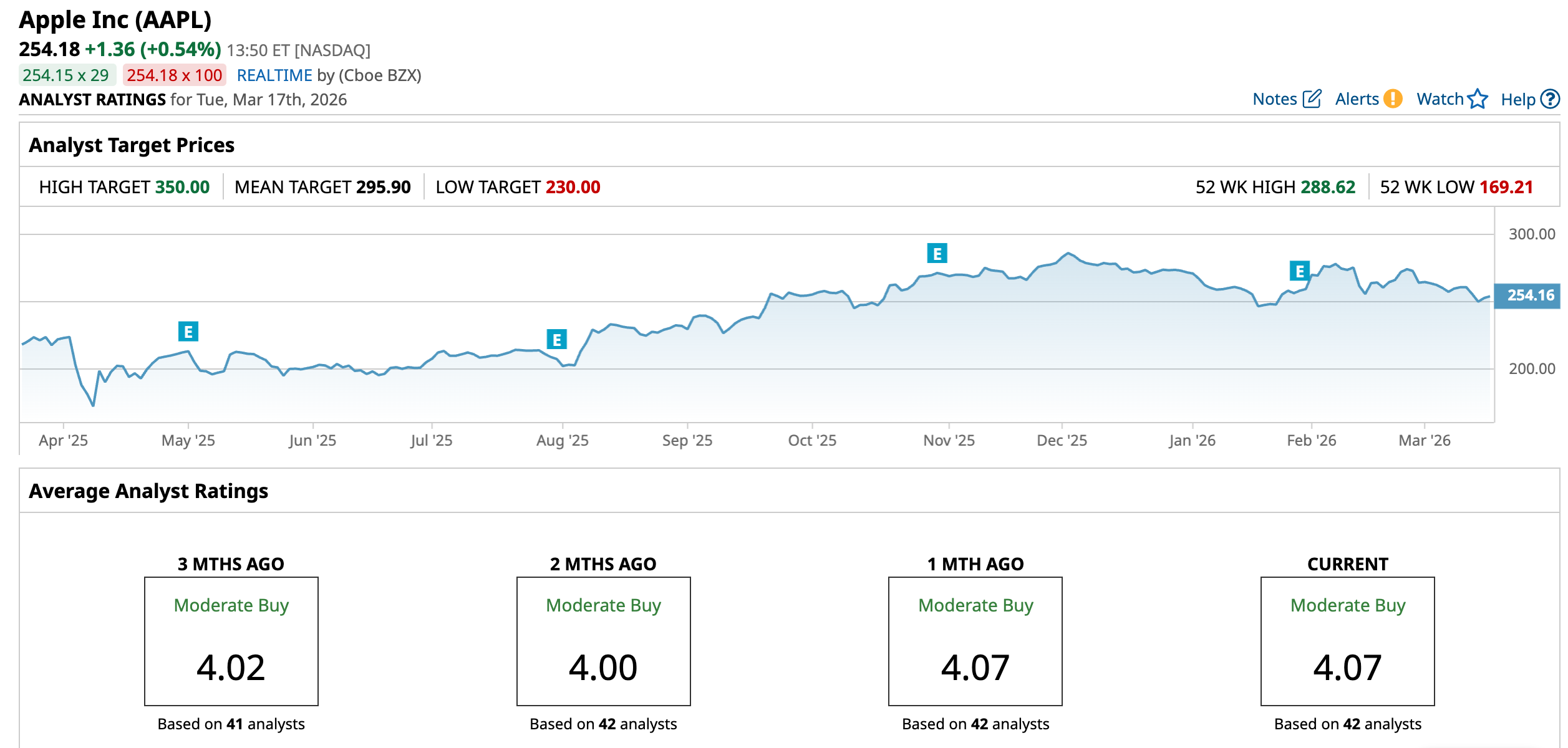Click the Notes pencil edit icon
The image size is (1568, 748).
coord(1312,99)
